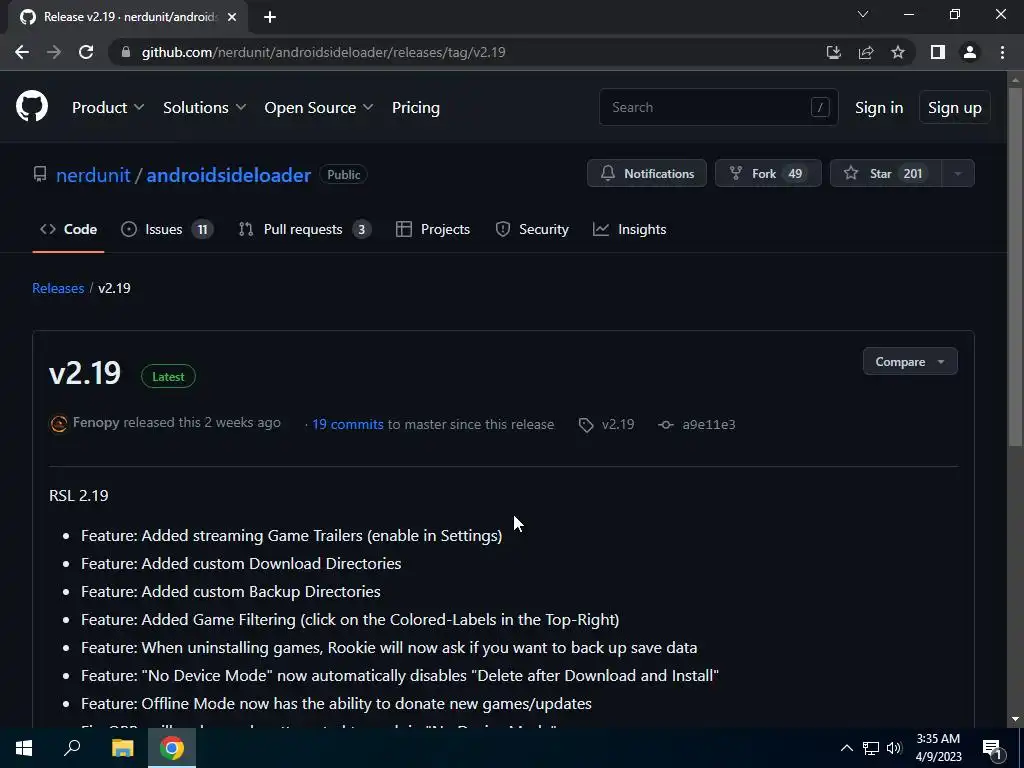Image resolution: width=1024 pixels, height=768 pixels.
Task: Expand the Open Source menu
Action: pyautogui.click(x=319, y=108)
